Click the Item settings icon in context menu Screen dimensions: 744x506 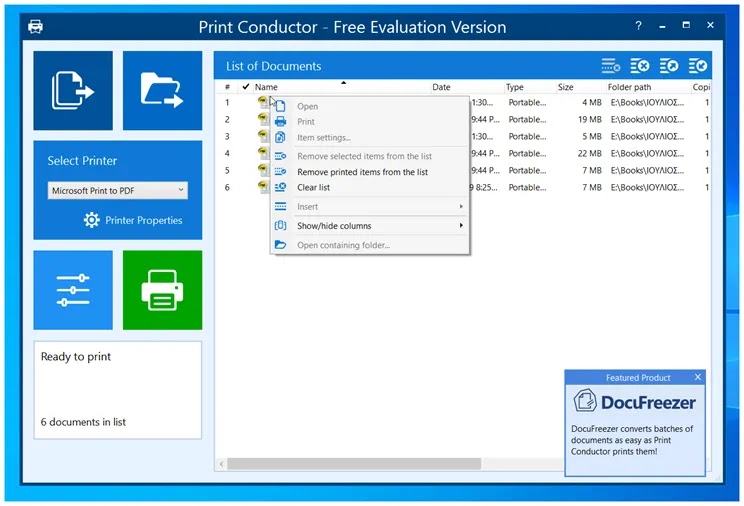pos(280,137)
